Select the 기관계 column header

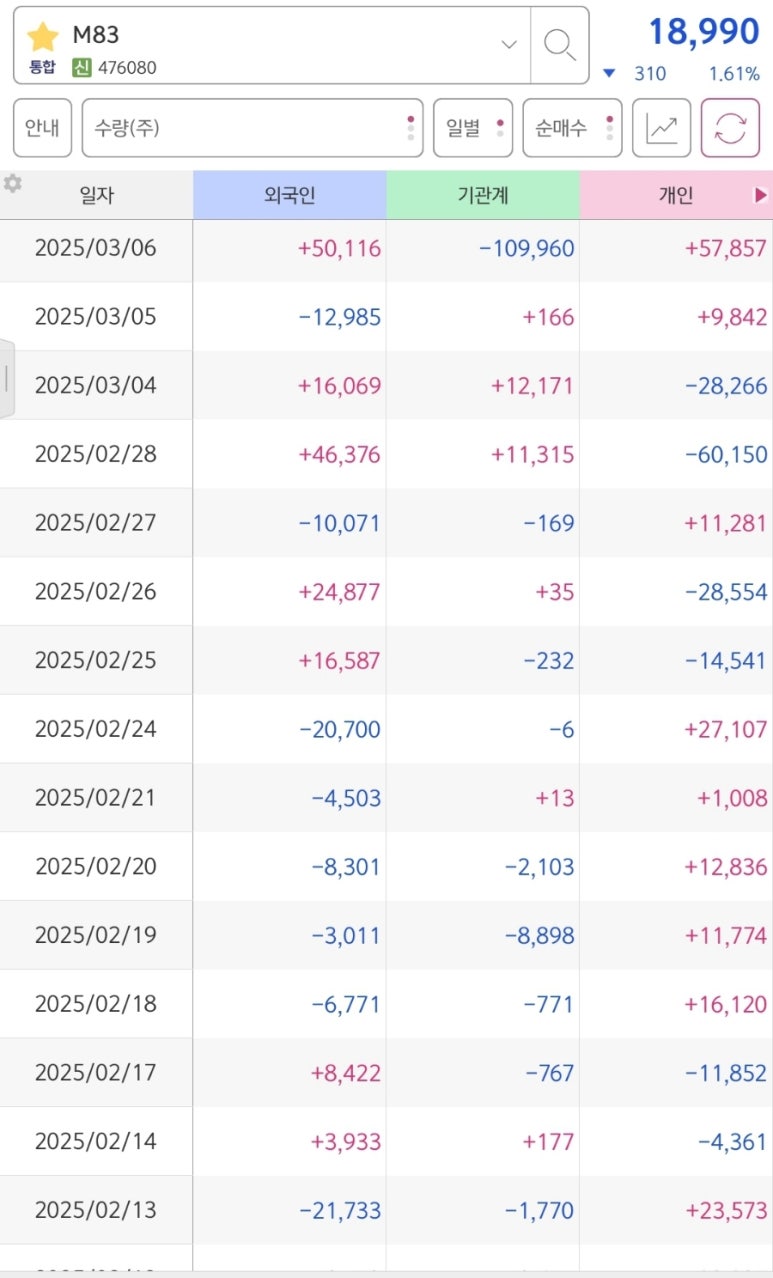tap(483, 195)
